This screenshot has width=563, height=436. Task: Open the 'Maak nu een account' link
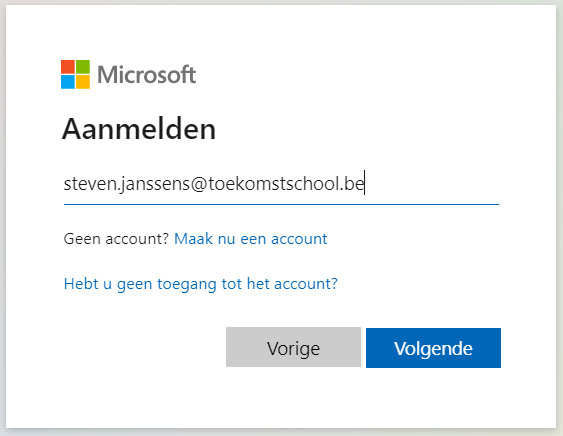click(x=251, y=239)
